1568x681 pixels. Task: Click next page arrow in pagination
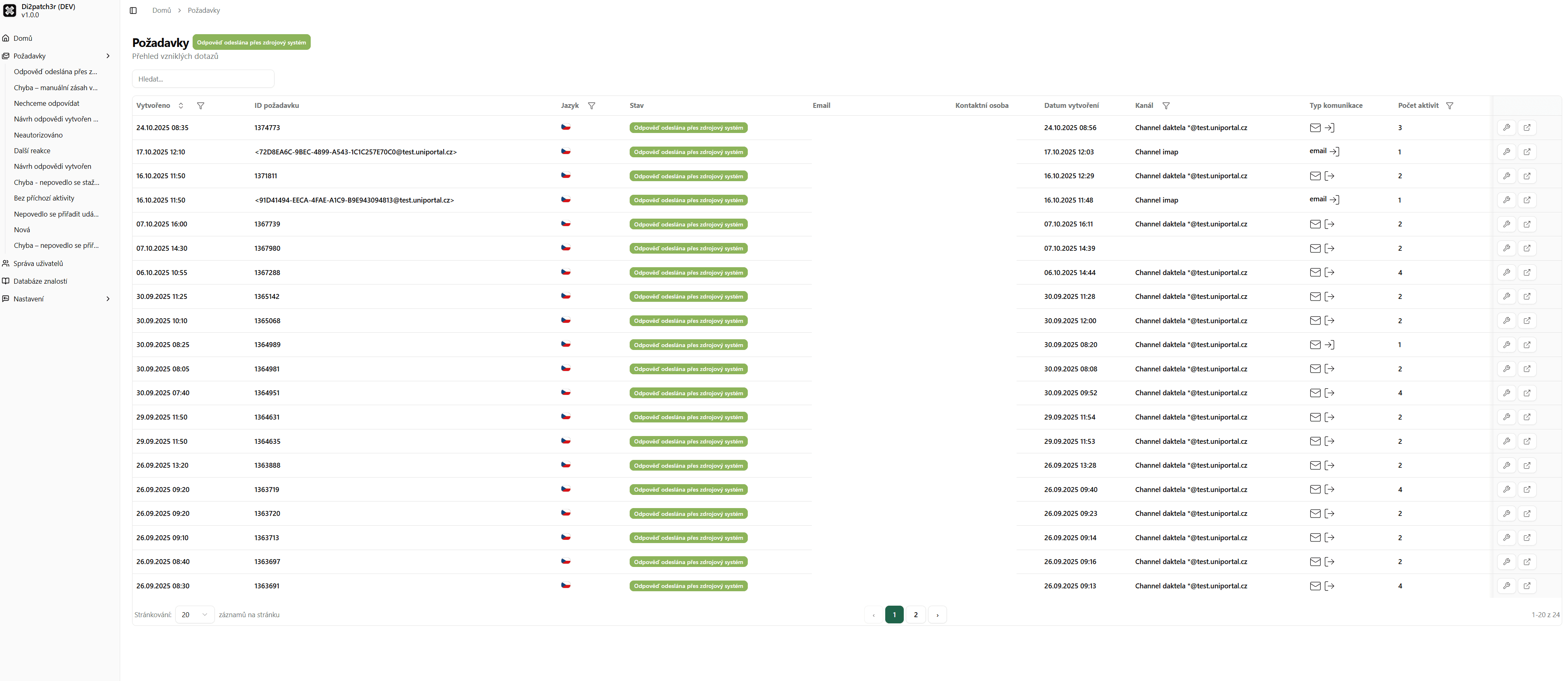(x=937, y=615)
